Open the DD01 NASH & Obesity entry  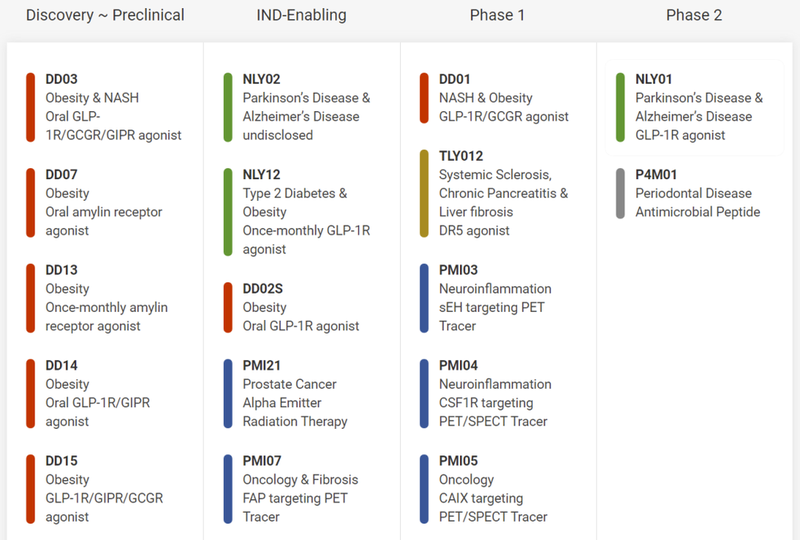(x=503, y=98)
